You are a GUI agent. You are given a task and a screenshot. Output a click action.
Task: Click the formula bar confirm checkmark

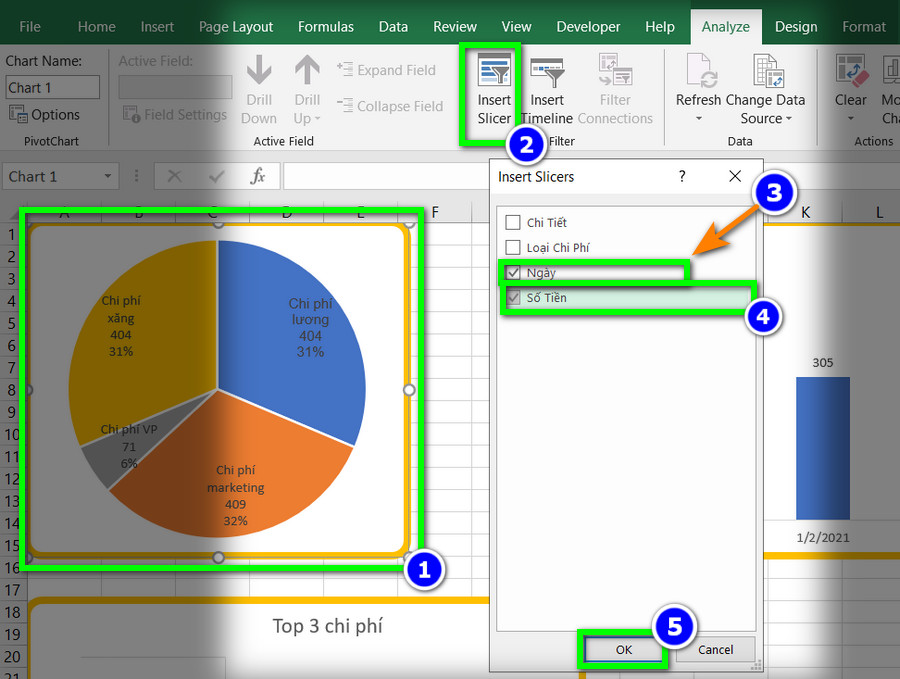[x=216, y=176]
